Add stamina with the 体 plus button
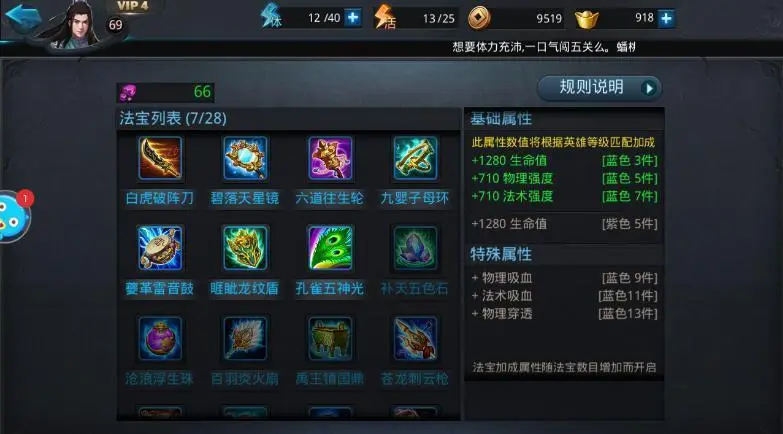The width and height of the screenshot is (783, 434). pos(353,18)
